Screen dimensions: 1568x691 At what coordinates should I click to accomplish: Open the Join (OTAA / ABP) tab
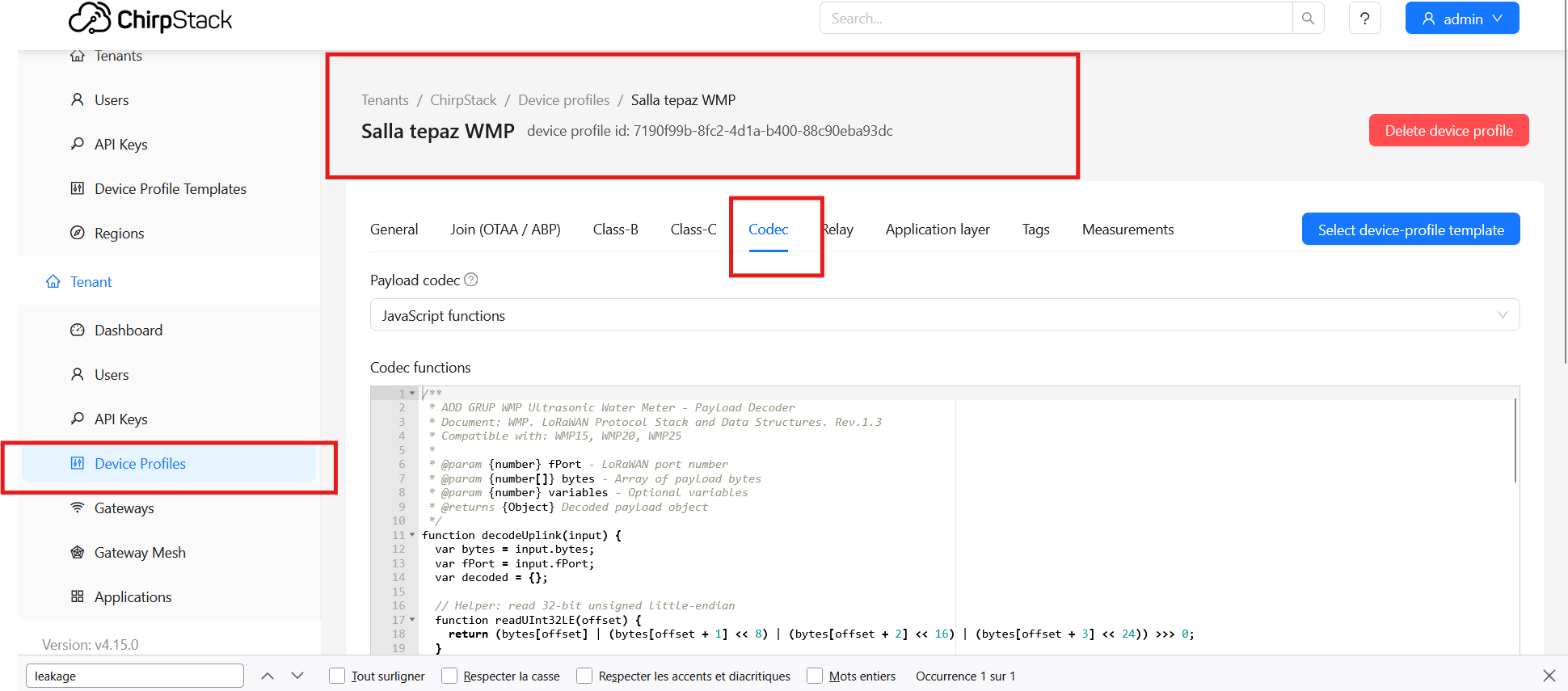pos(506,230)
